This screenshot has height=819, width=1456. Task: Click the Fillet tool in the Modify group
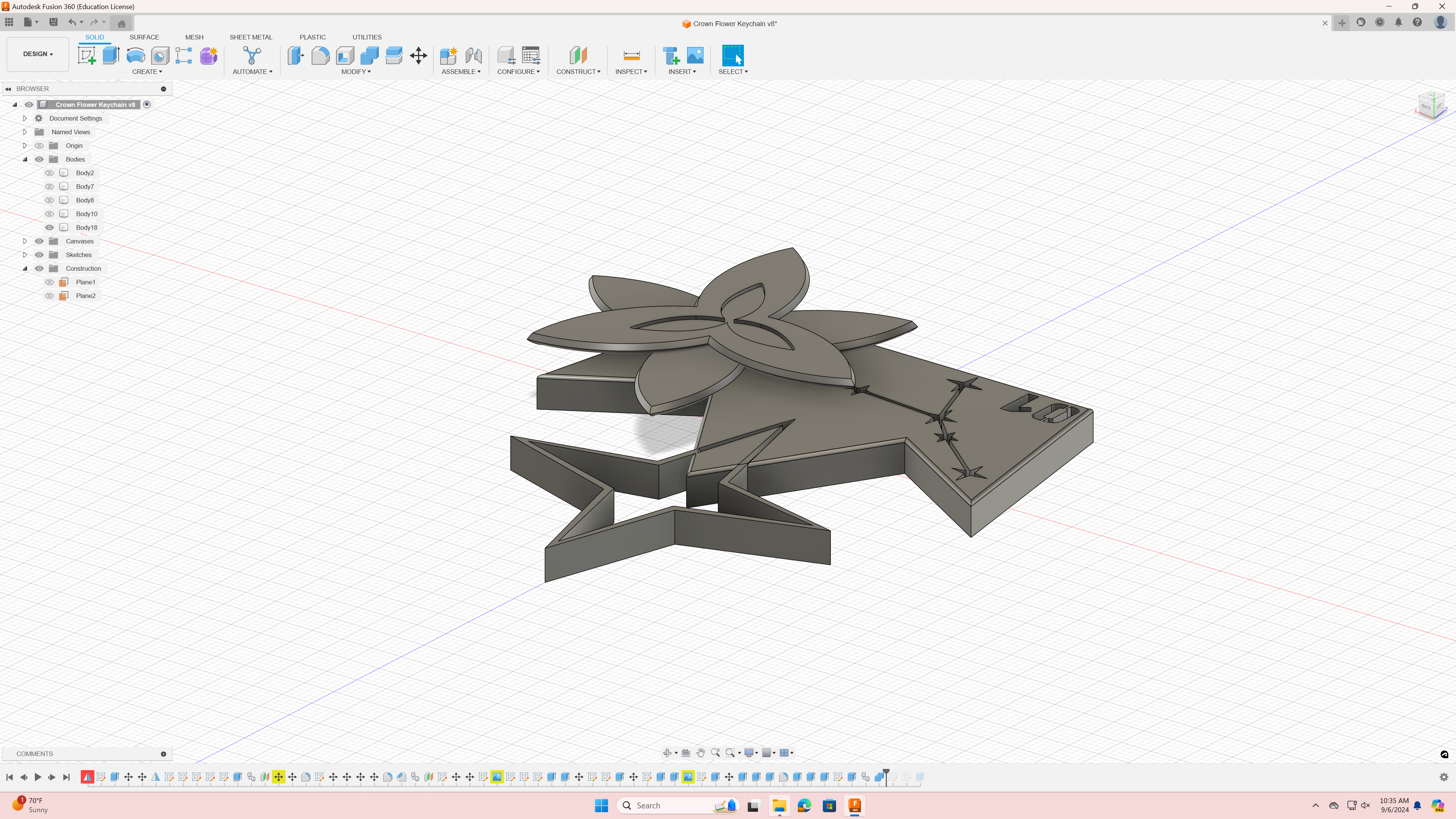(x=320, y=55)
